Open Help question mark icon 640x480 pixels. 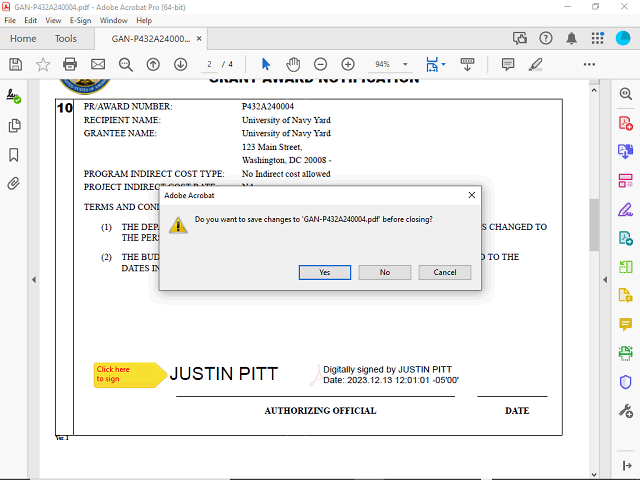[546, 38]
